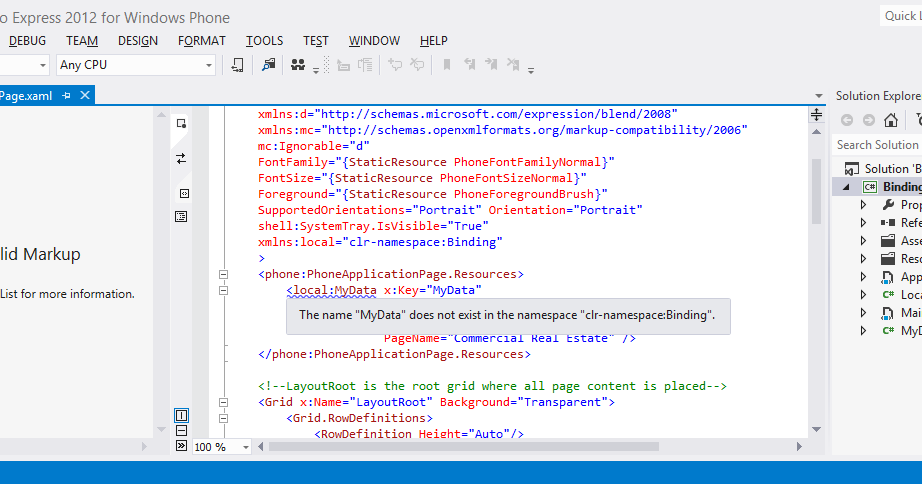Click the Solution icon in the tree
922x484 pixels.
point(851,169)
